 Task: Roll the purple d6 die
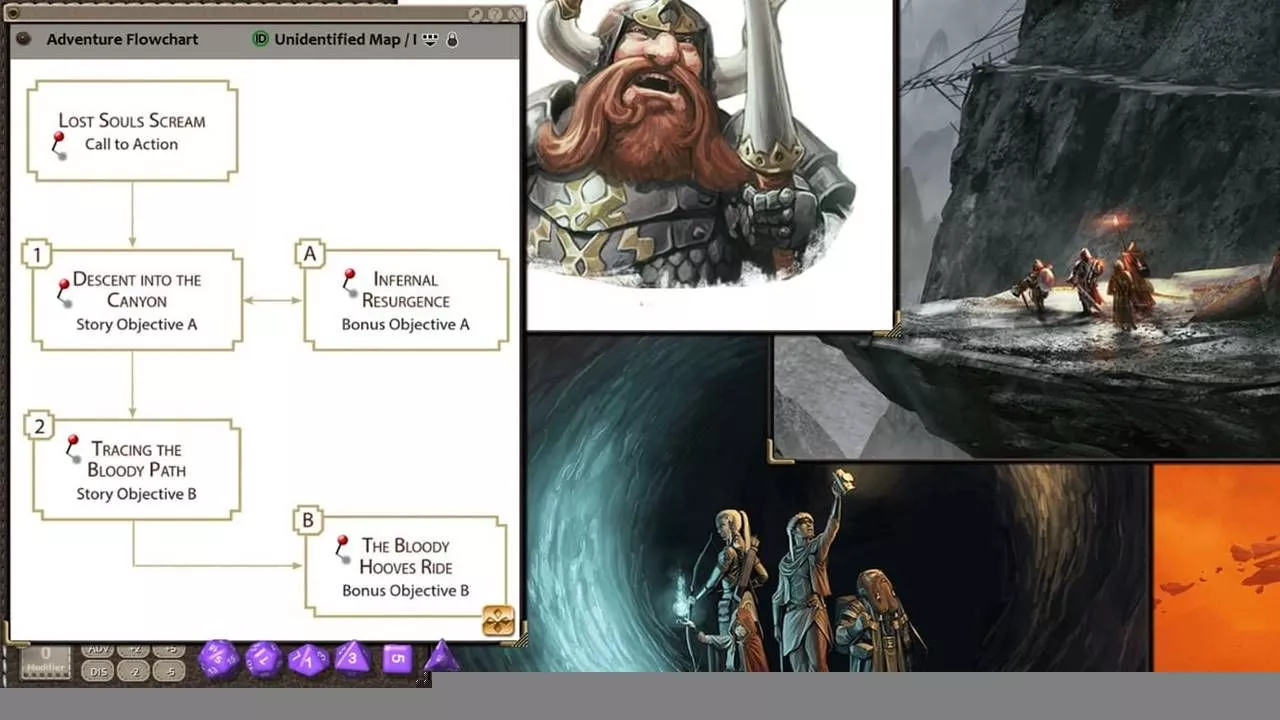[x=397, y=659]
